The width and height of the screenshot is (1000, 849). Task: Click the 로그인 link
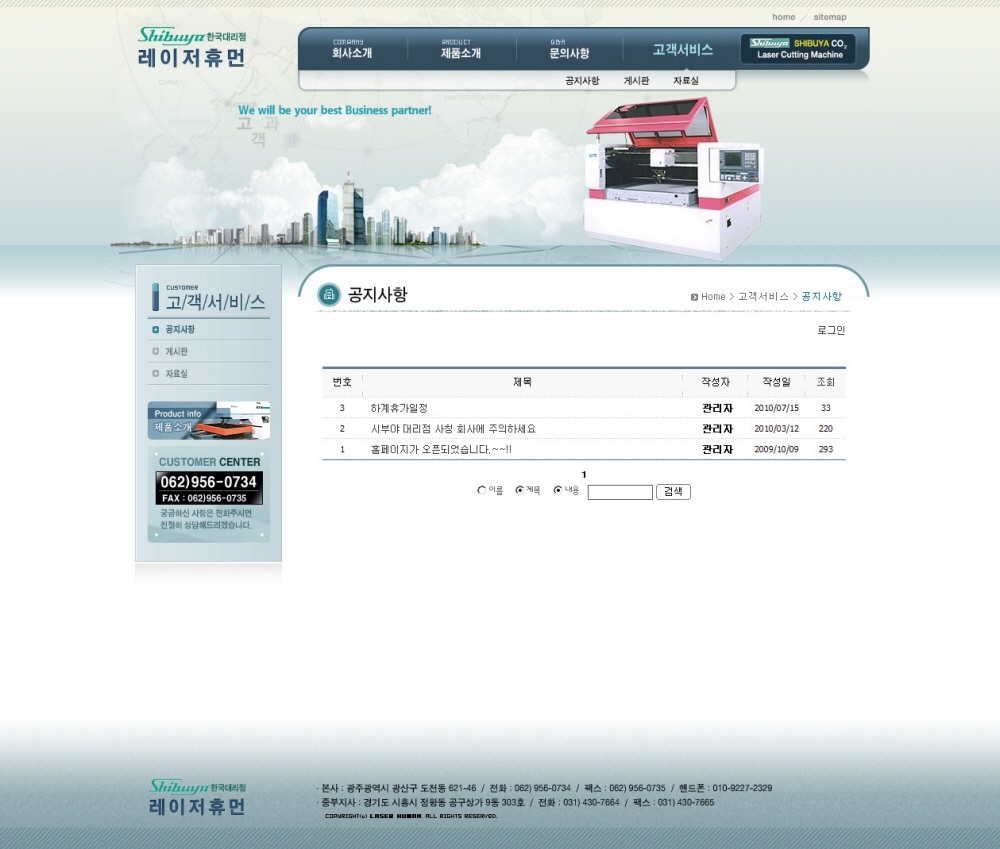click(x=831, y=330)
